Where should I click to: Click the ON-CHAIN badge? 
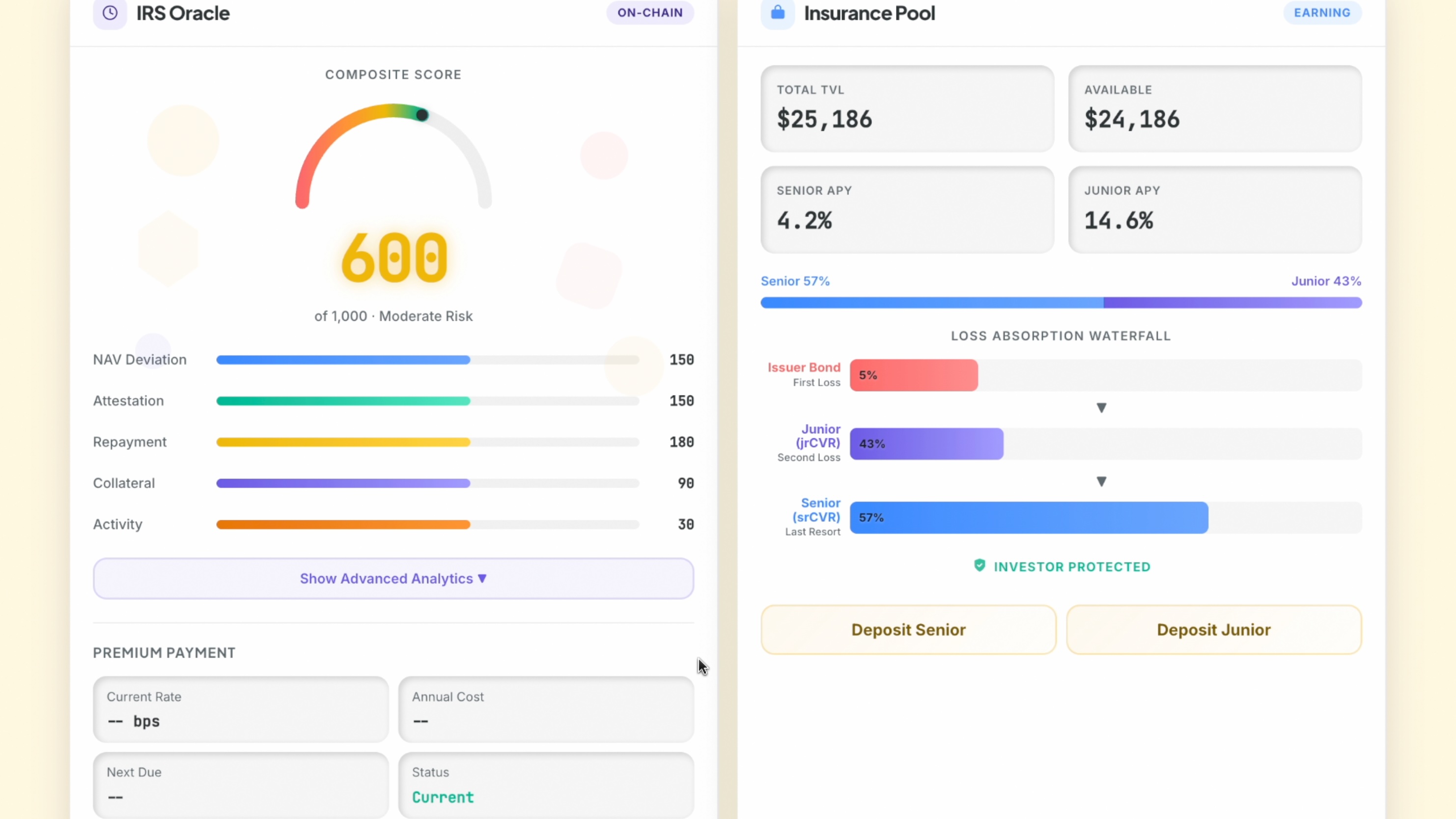pyautogui.click(x=650, y=12)
